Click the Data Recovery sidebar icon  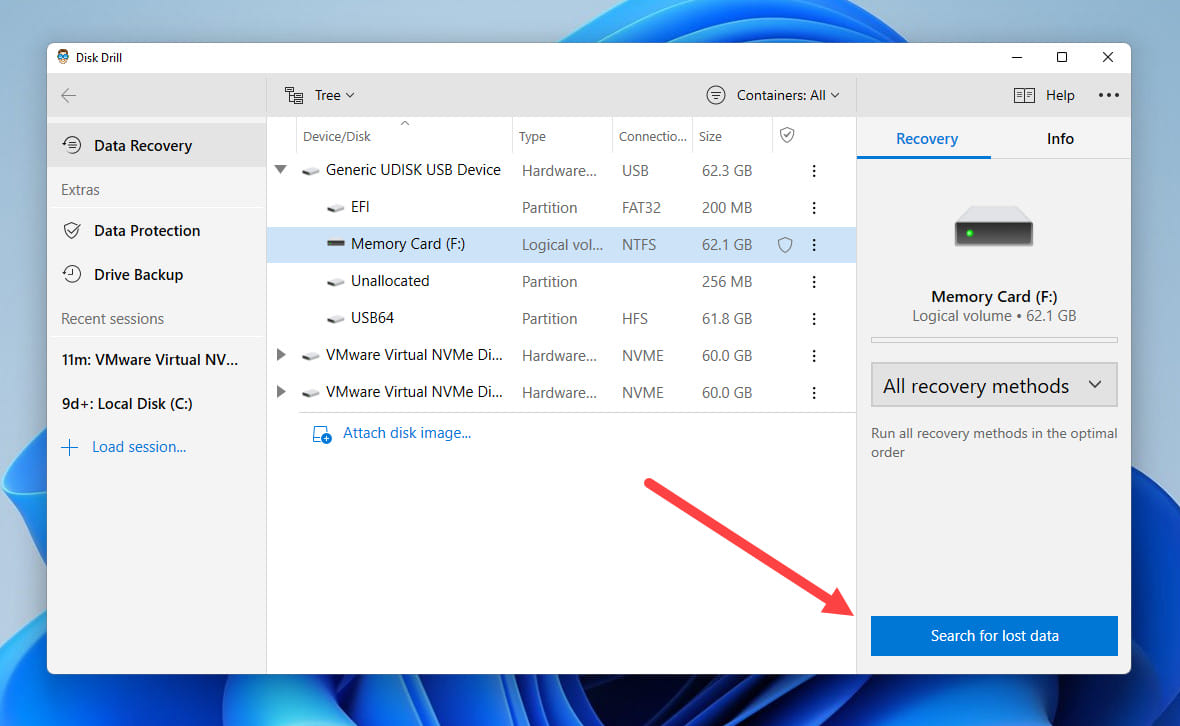72,144
